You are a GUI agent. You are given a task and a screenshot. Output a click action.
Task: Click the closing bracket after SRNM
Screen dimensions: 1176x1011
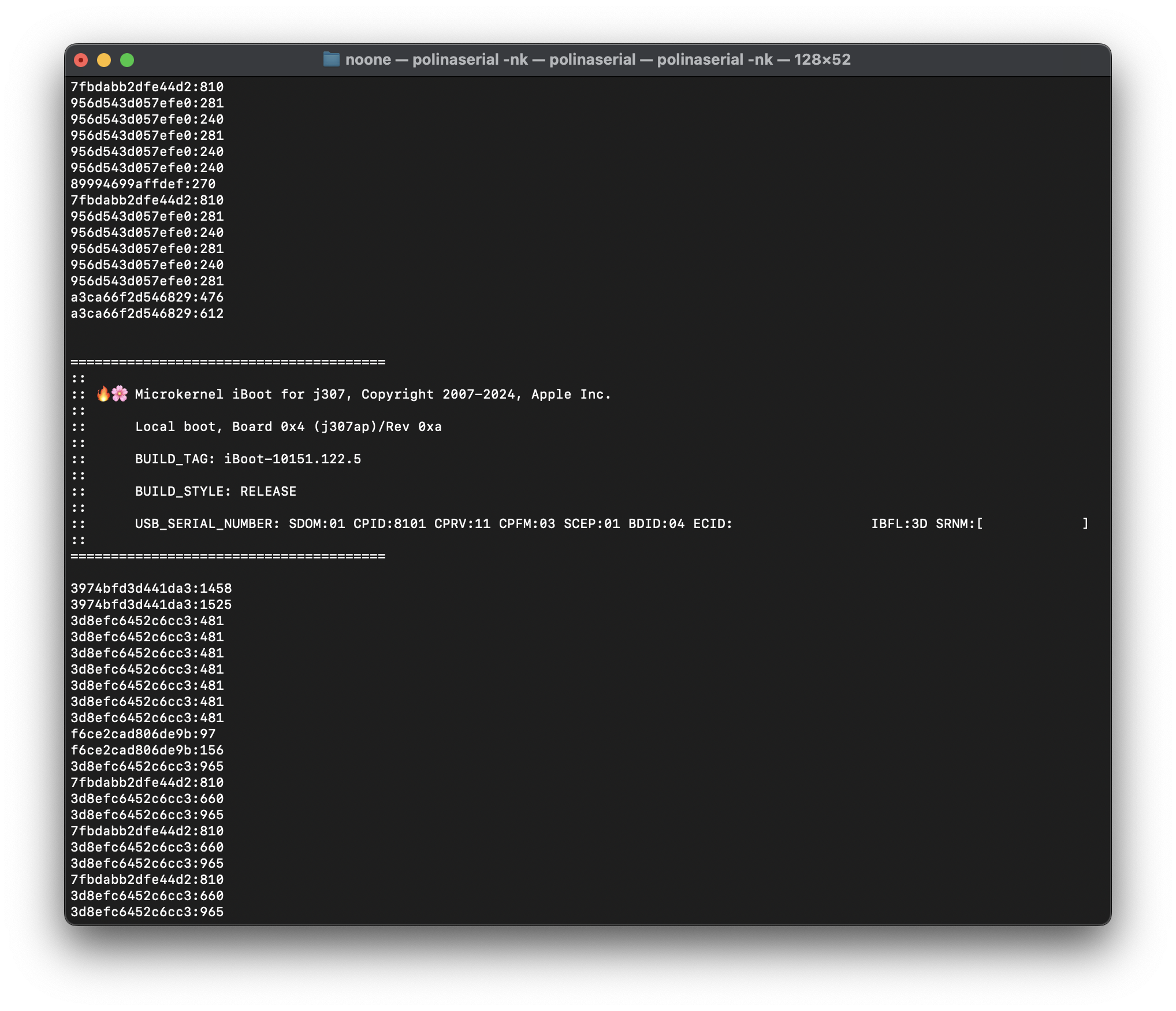coord(1085,523)
